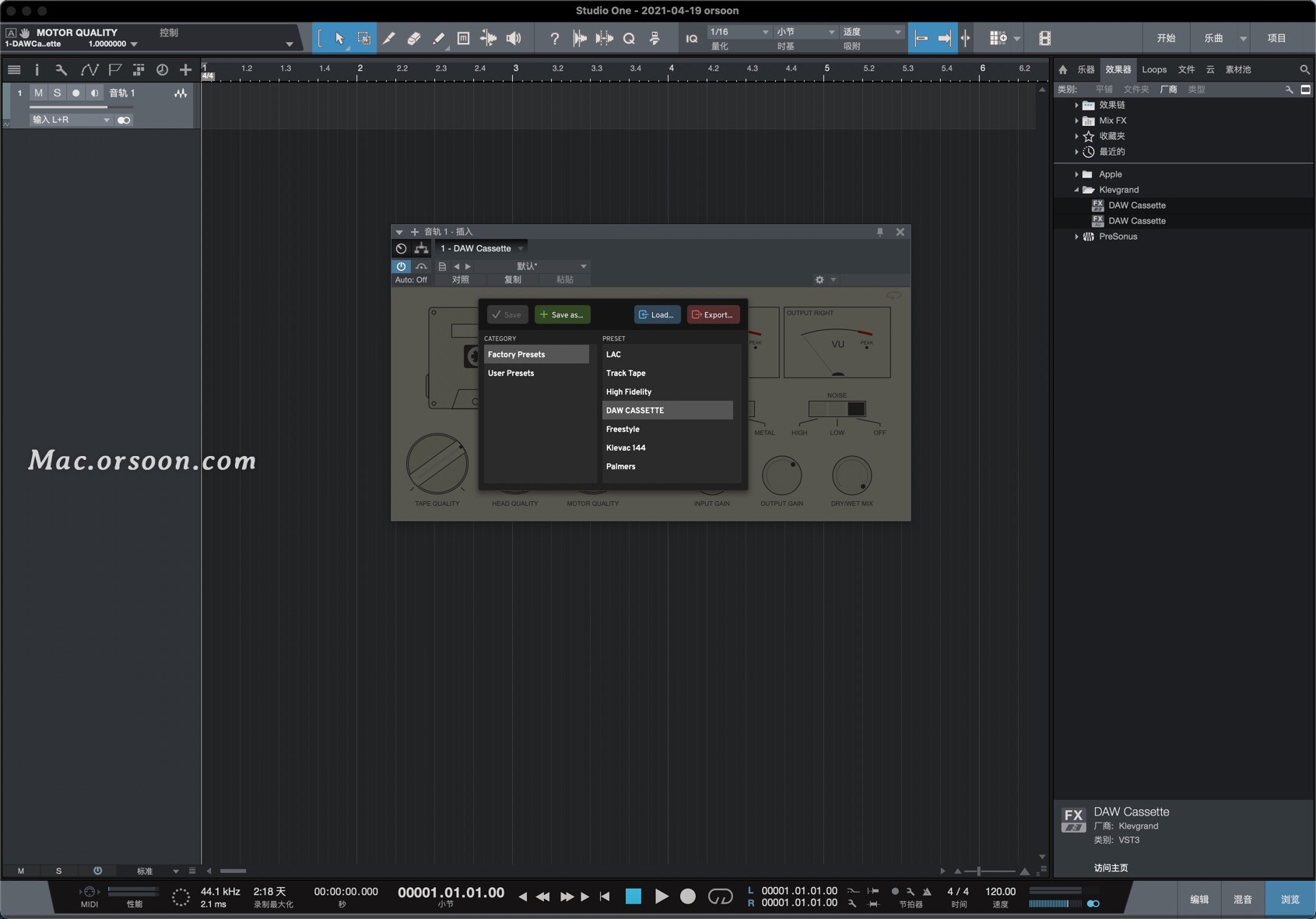The image size is (1316, 919).
Task: Click the Save as button in the preset panel
Action: (562, 314)
